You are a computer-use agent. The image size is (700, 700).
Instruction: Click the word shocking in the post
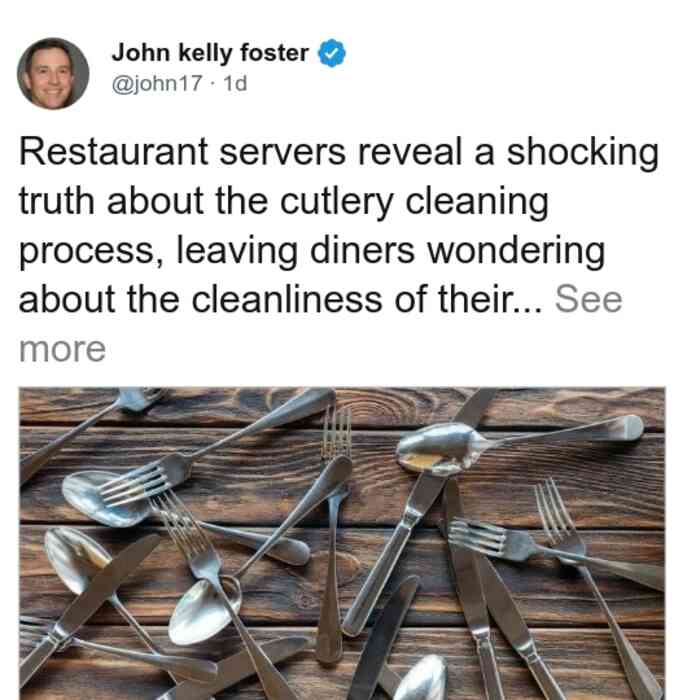[583, 153]
